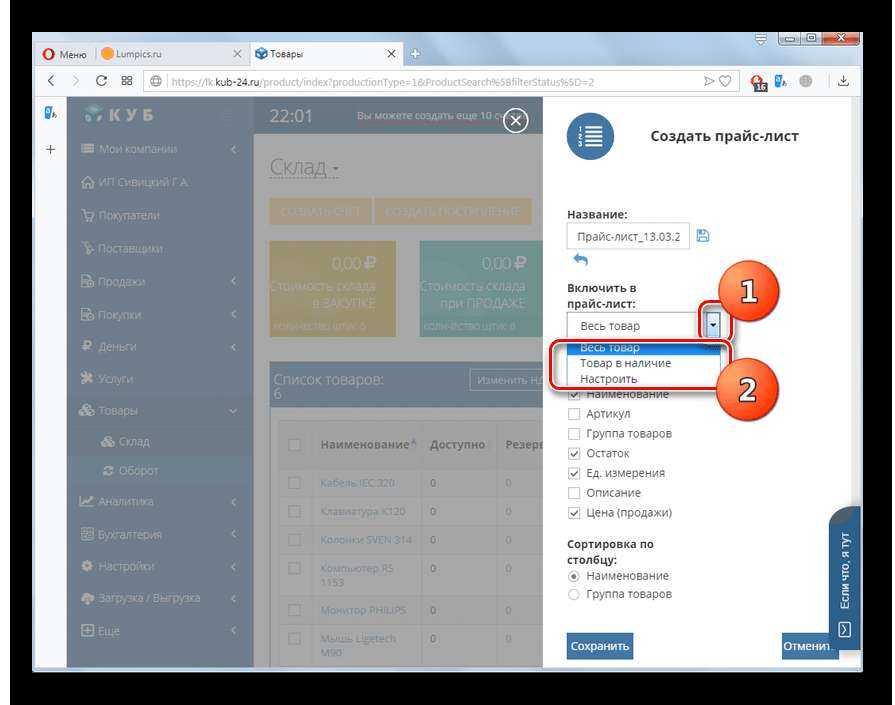Click the send-page arrow icon in the address bar
The image size is (895, 705).
[709, 82]
